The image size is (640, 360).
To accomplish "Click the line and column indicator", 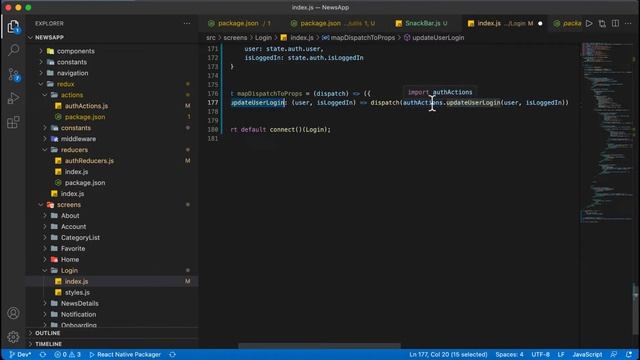I will (x=448, y=354).
